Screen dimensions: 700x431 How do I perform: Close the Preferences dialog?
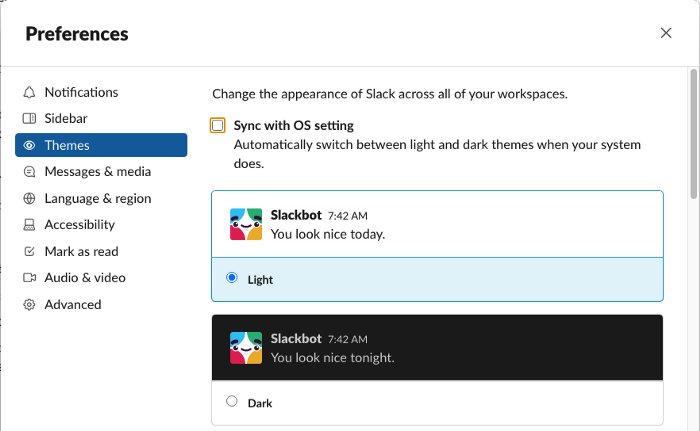point(666,33)
